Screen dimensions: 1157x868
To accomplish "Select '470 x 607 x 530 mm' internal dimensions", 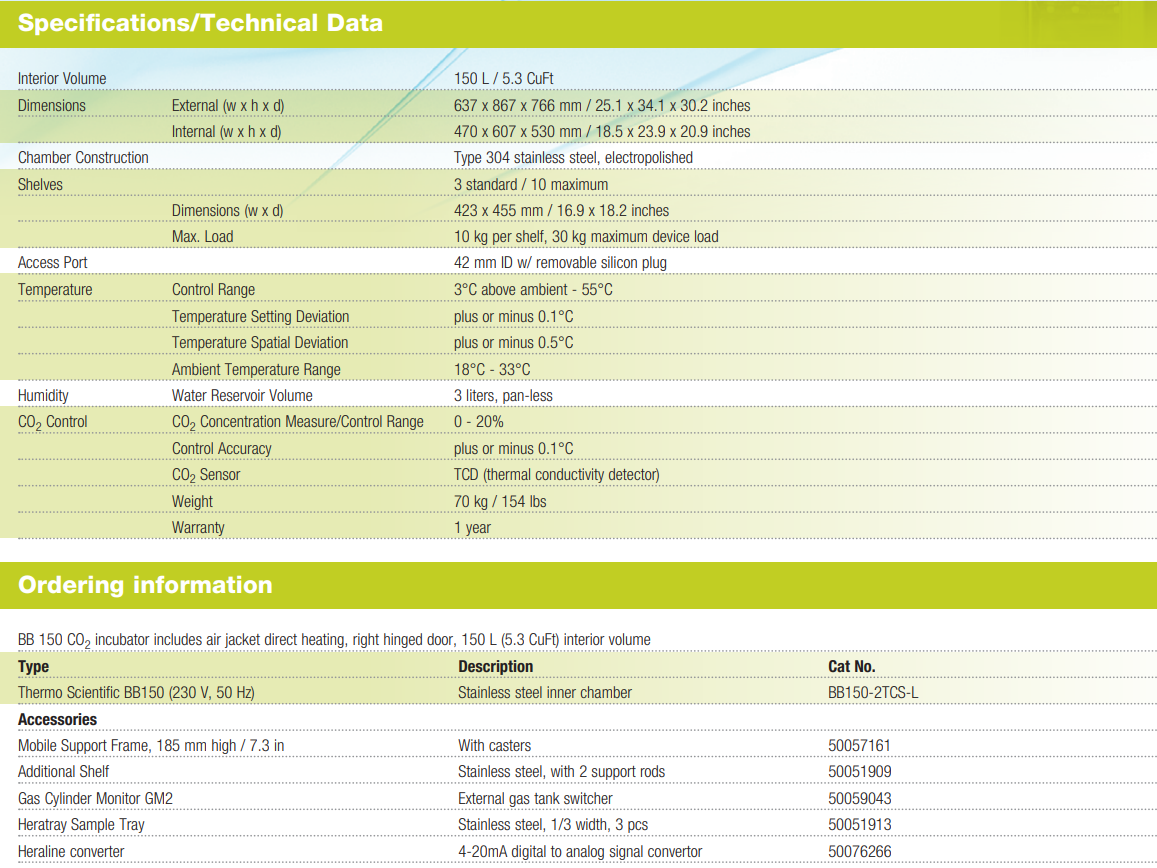I will [517, 131].
